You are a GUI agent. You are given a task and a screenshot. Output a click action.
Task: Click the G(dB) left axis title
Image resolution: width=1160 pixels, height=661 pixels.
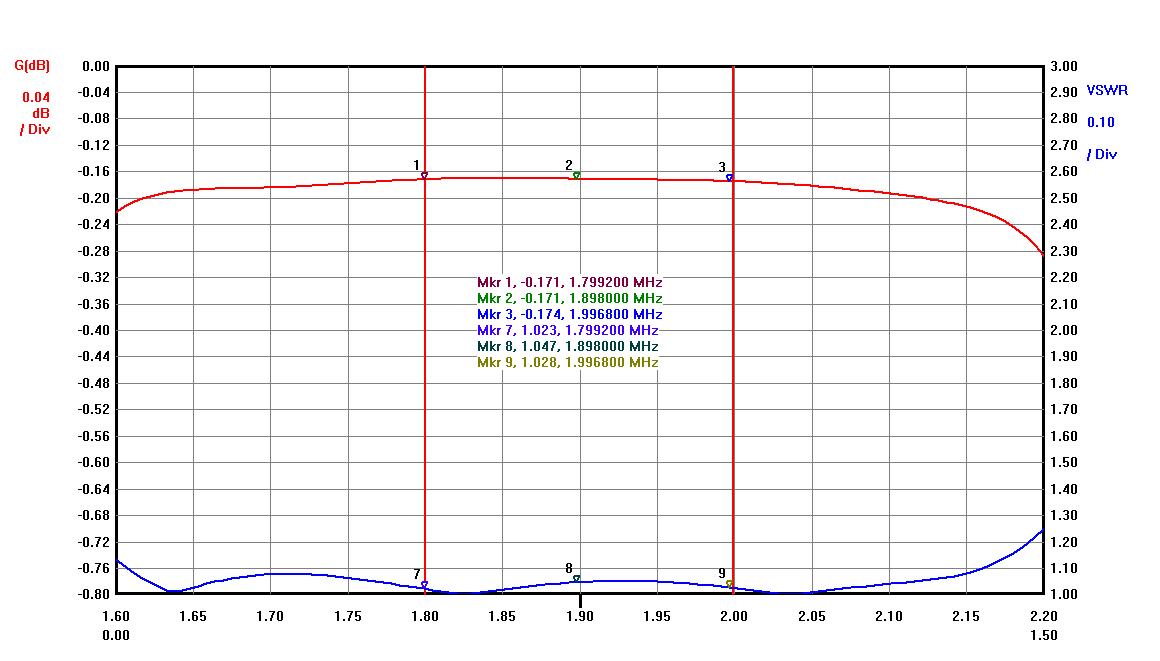(x=31, y=66)
